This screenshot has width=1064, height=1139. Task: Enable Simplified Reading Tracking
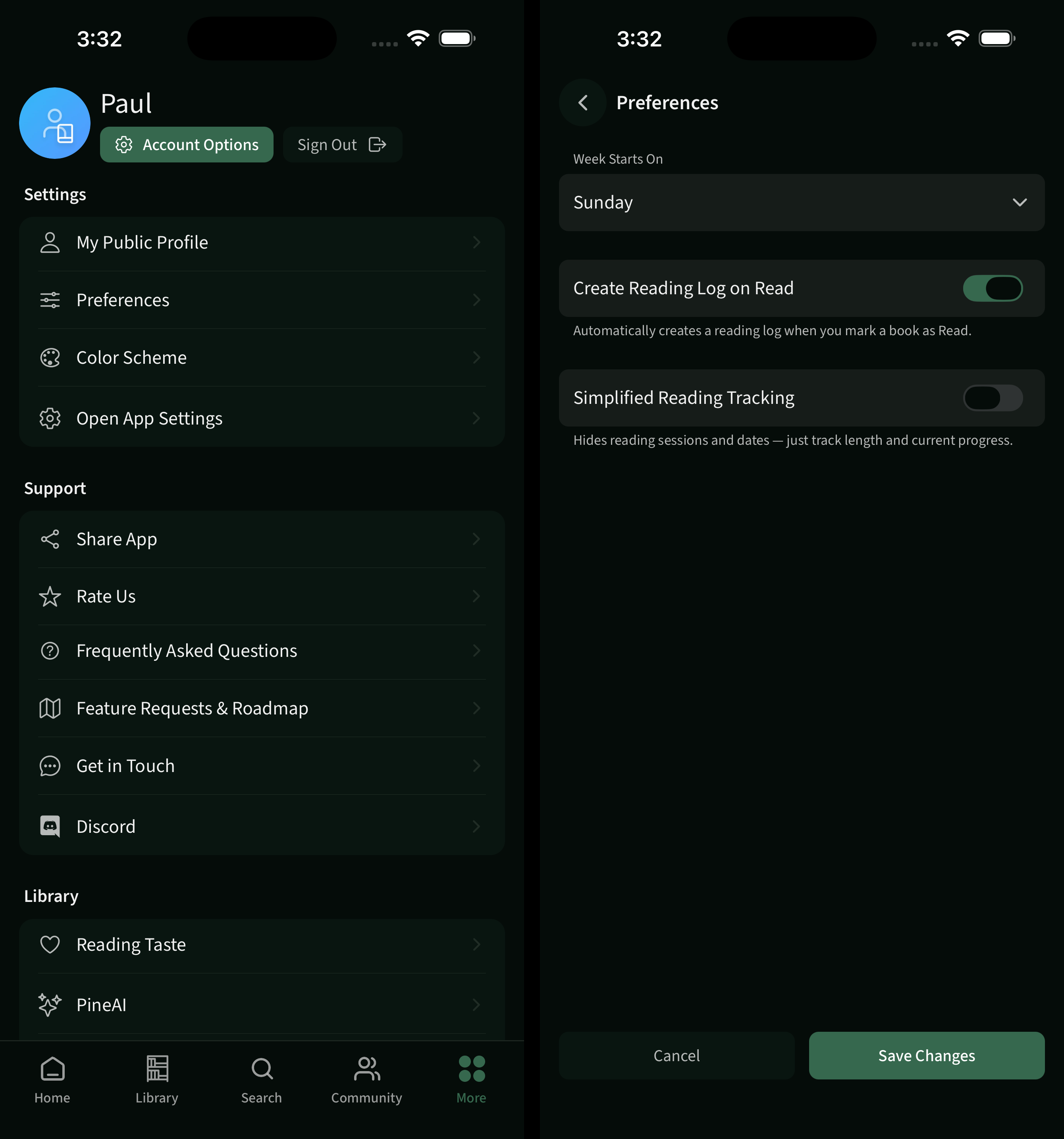pos(993,398)
